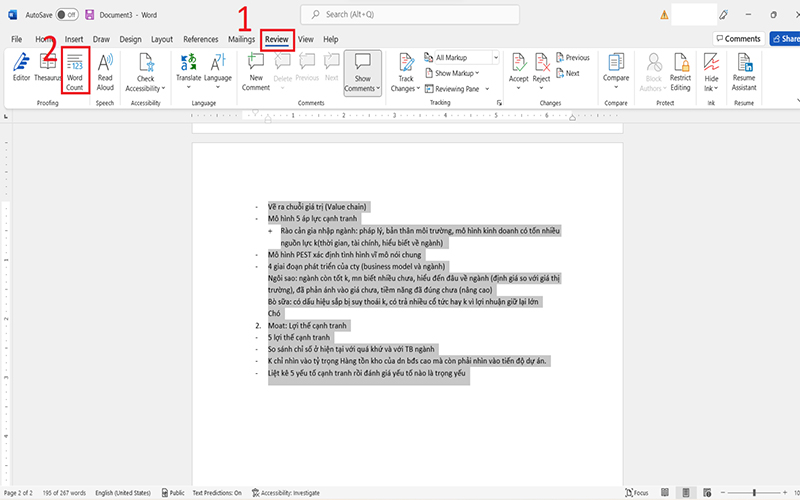Toggle Show Comments
The image size is (800, 500).
(x=362, y=72)
